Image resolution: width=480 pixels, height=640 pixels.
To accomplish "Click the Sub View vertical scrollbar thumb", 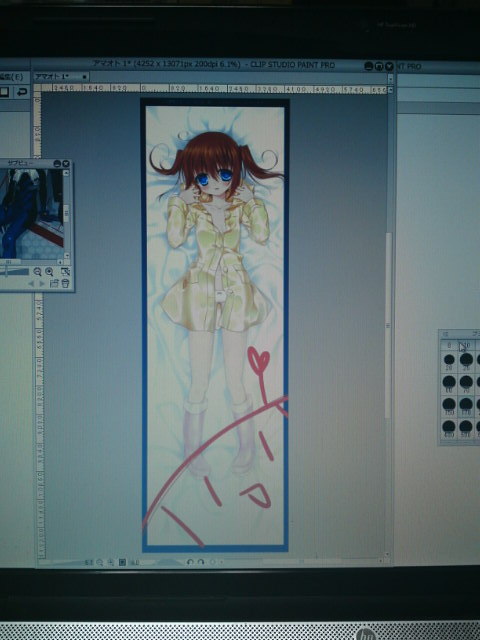I will (67, 213).
